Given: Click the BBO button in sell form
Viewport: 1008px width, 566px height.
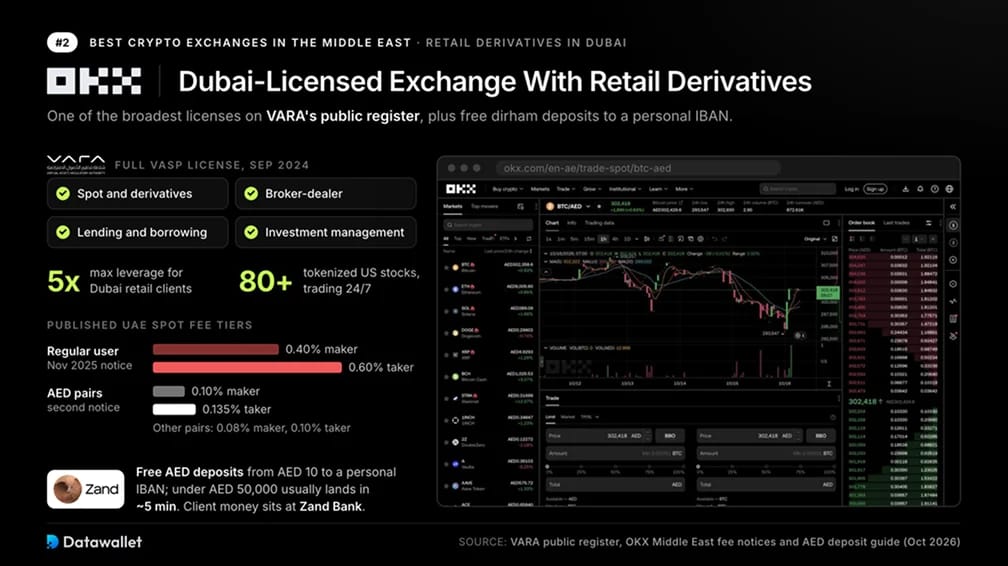Looking at the screenshot, I should [821, 435].
